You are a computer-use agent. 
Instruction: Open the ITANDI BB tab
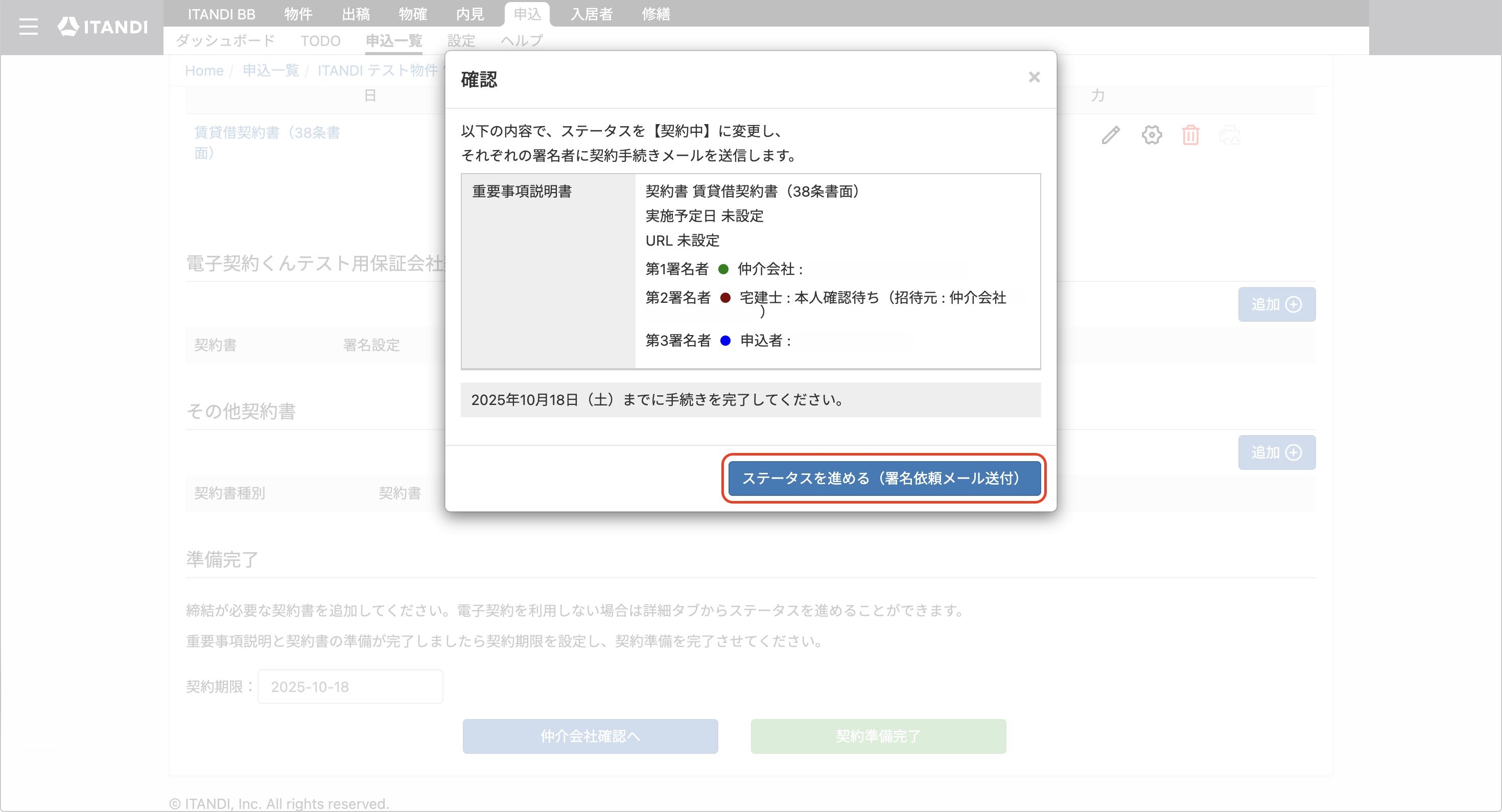pyautogui.click(x=221, y=14)
